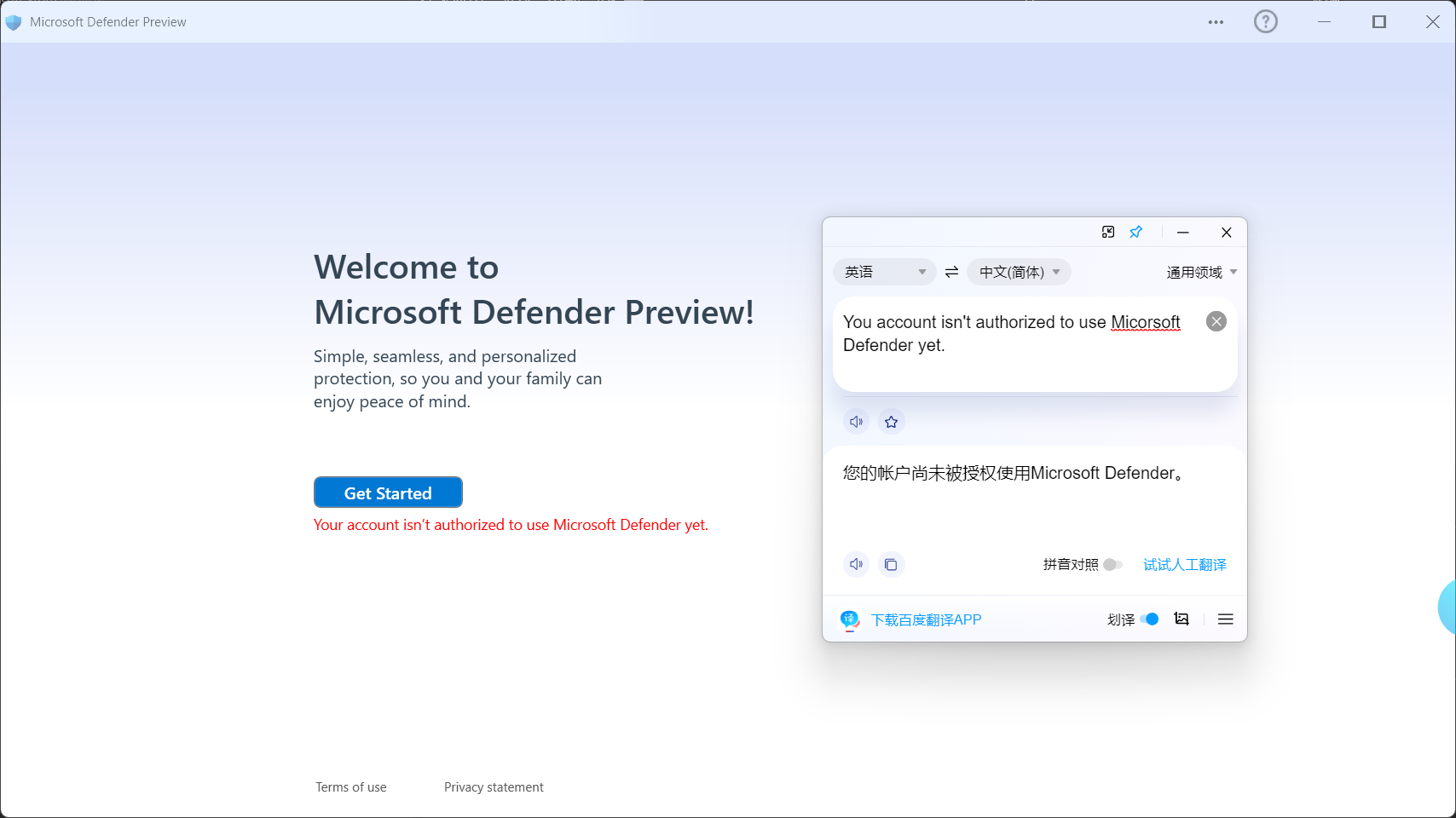Play audio of the English source text
1456x818 pixels.
pos(857,422)
